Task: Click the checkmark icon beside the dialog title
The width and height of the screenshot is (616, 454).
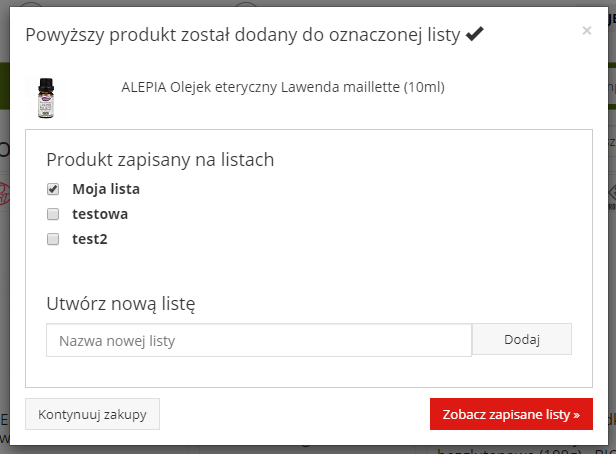Action: (475, 34)
